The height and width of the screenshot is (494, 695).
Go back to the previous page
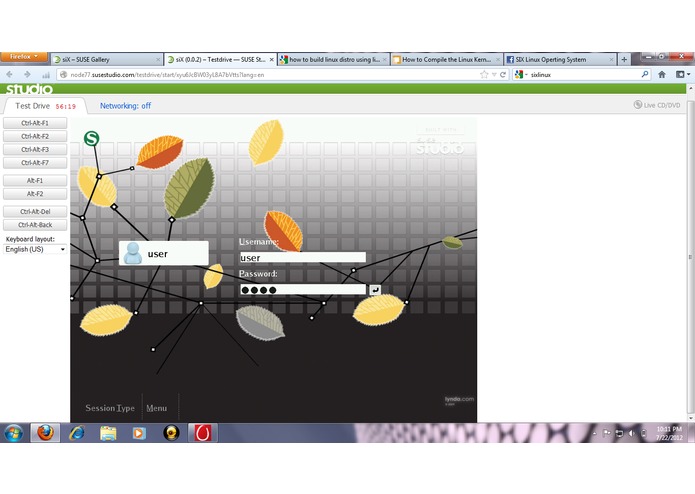pyautogui.click(x=10, y=74)
